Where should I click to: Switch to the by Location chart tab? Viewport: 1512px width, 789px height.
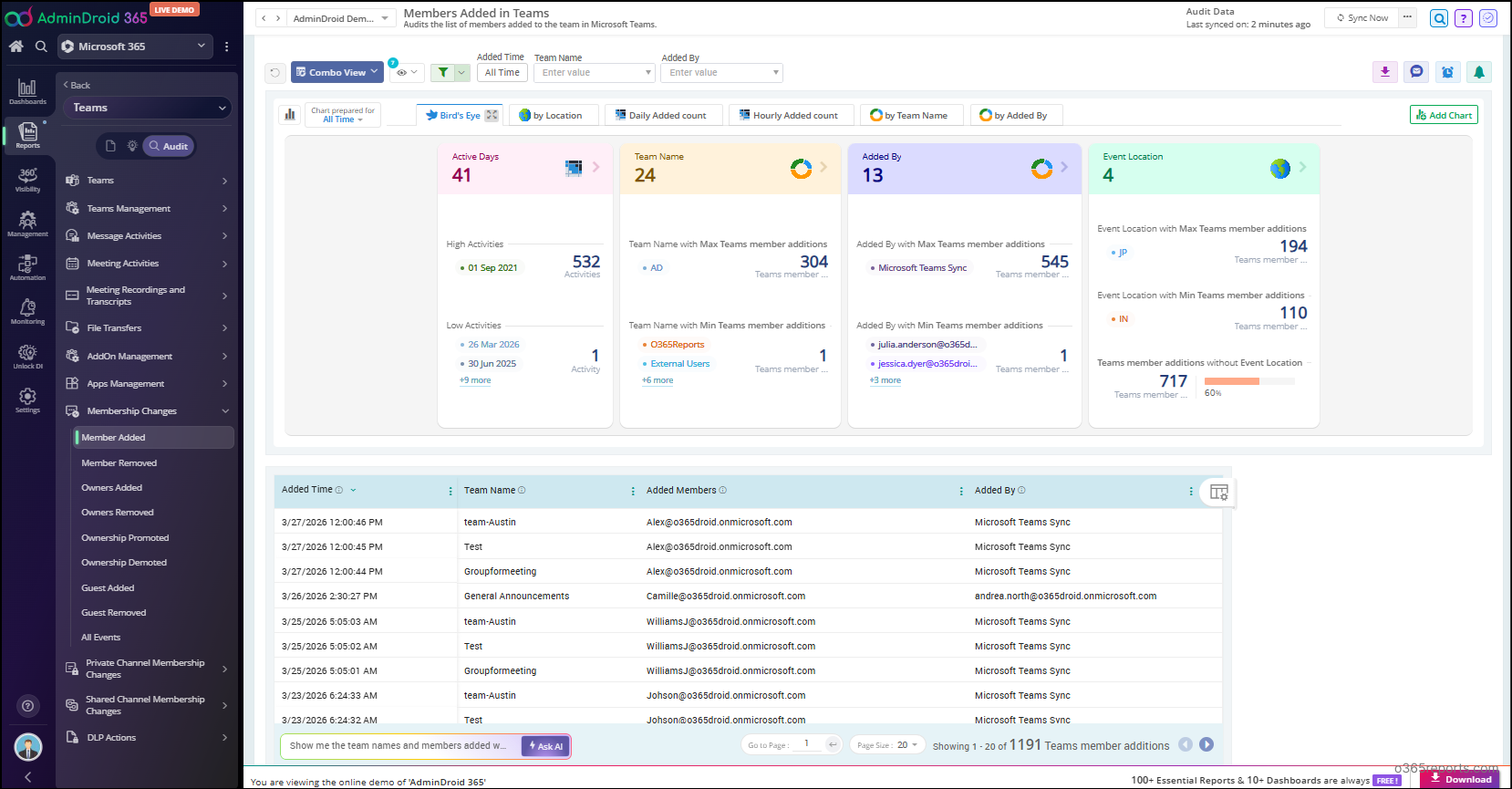tap(554, 115)
